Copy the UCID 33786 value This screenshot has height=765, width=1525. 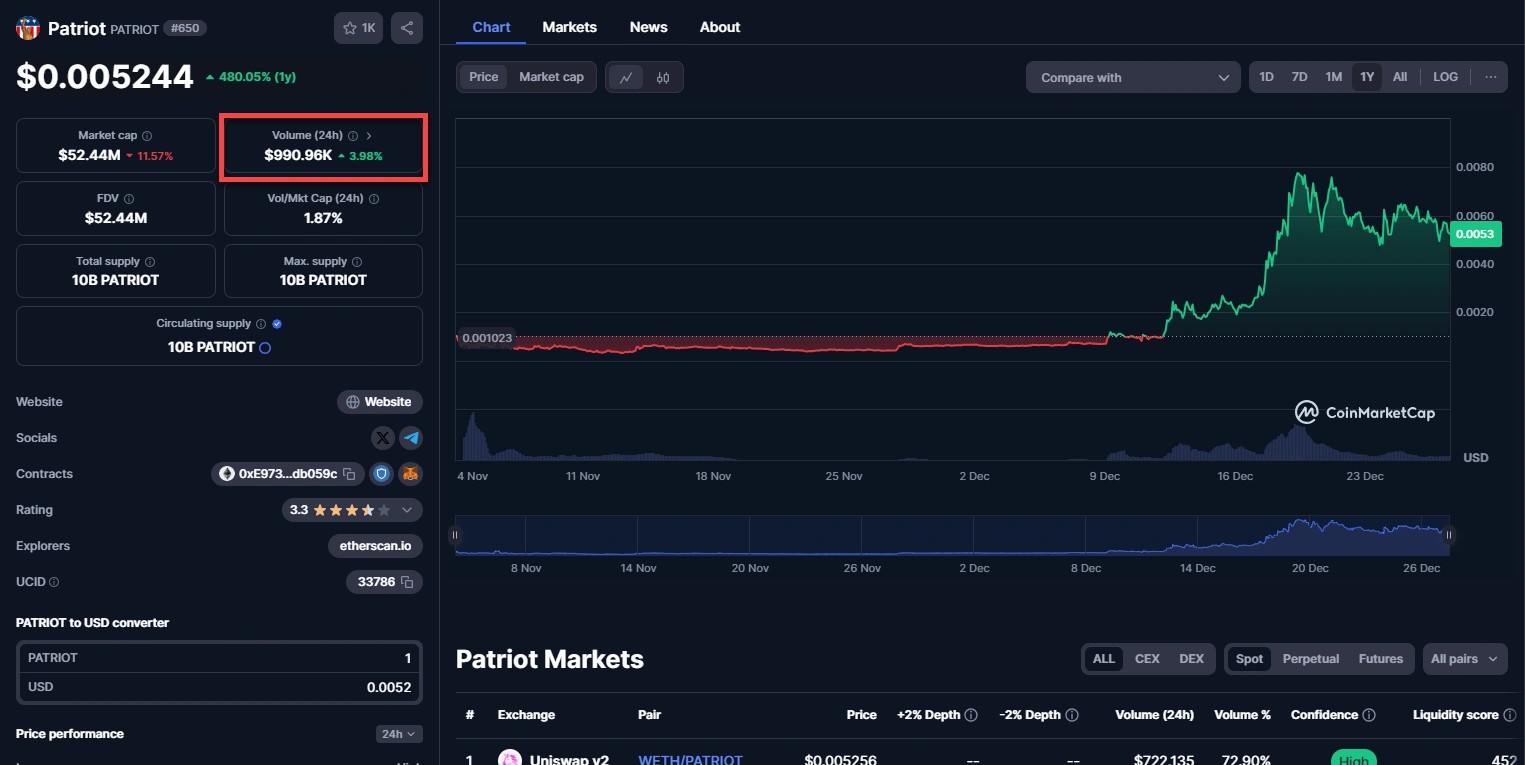coord(407,582)
